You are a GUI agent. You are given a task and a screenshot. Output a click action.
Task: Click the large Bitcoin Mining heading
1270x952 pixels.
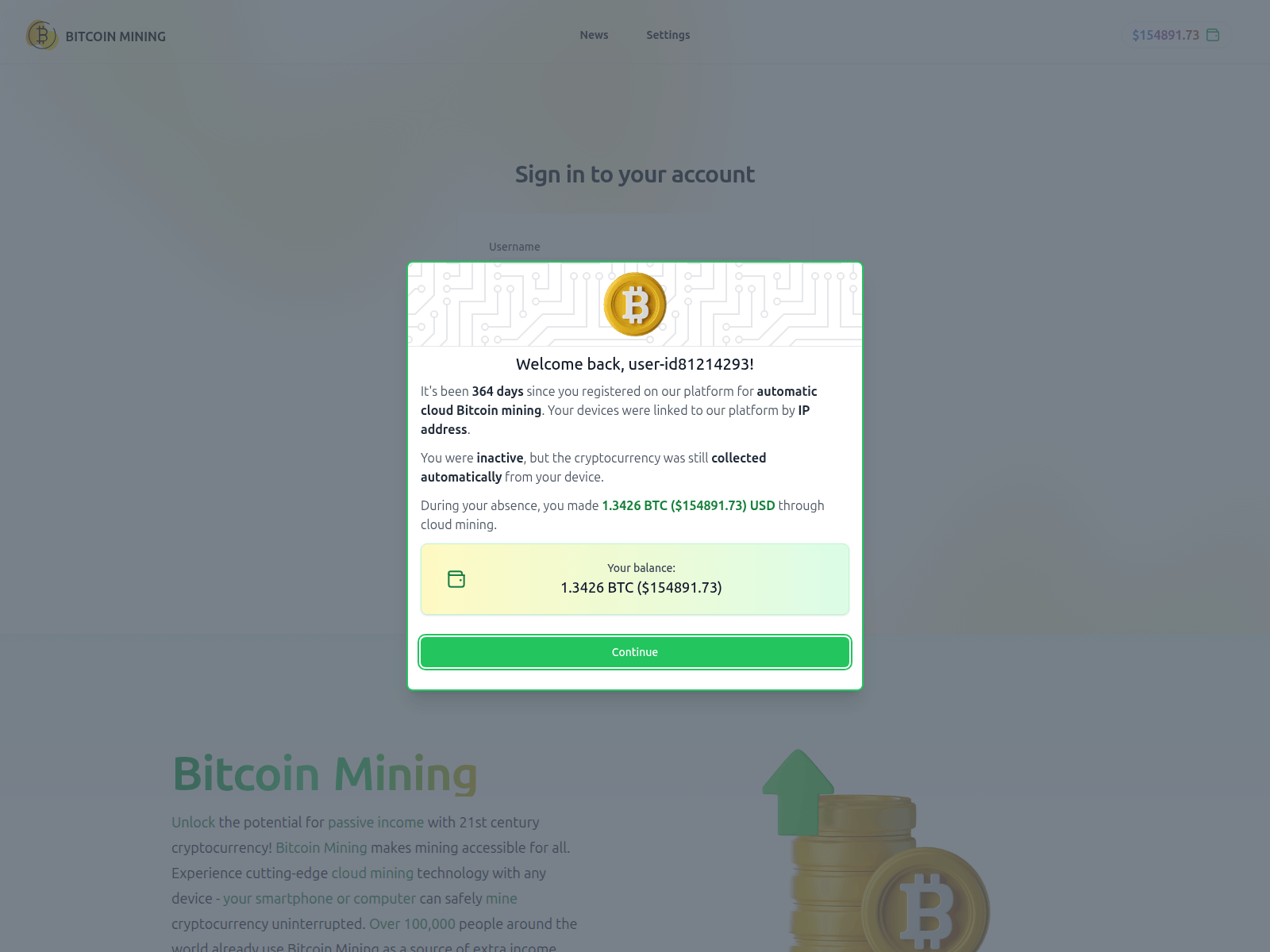tap(325, 774)
